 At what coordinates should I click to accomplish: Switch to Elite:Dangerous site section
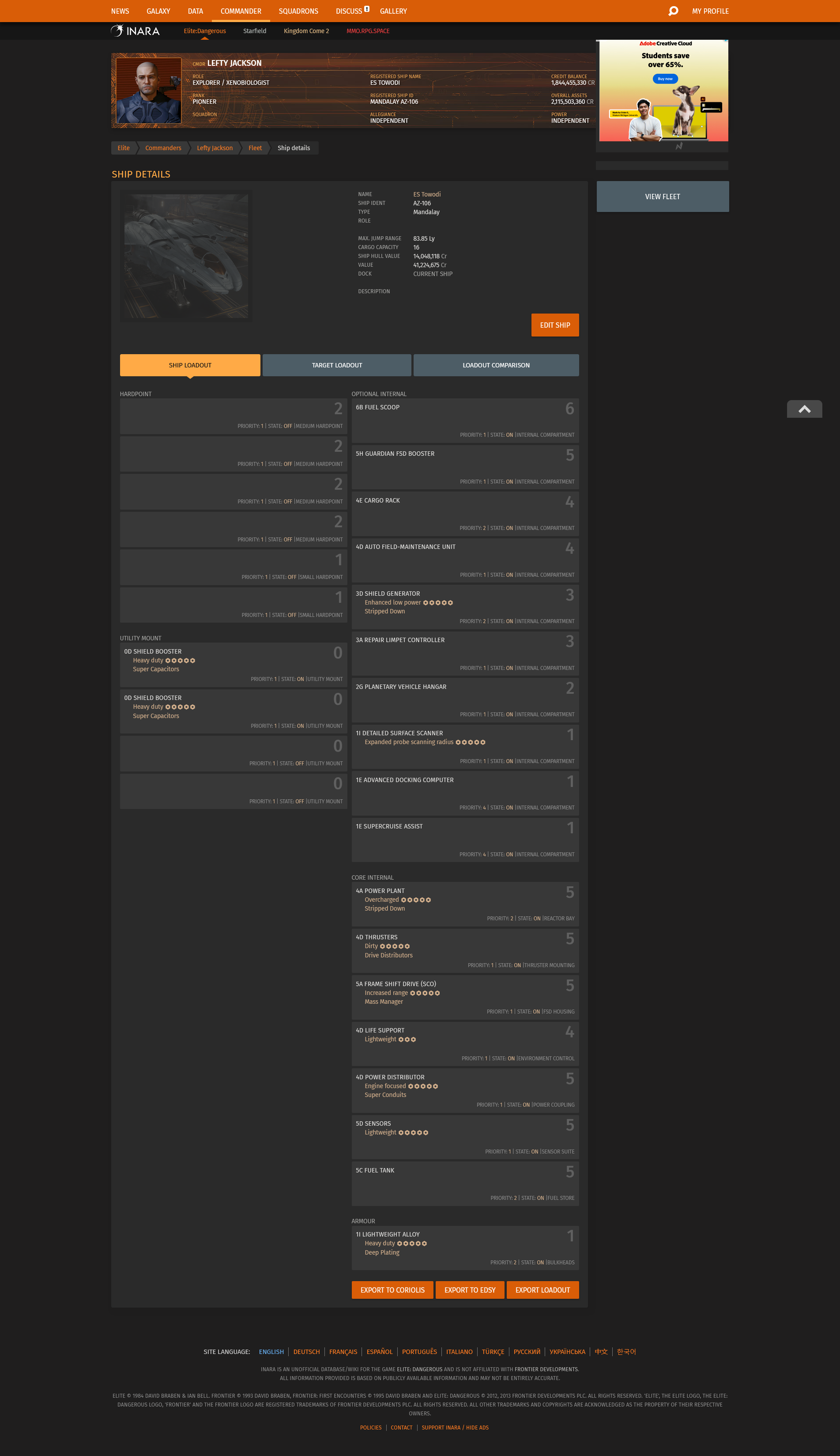[205, 31]
